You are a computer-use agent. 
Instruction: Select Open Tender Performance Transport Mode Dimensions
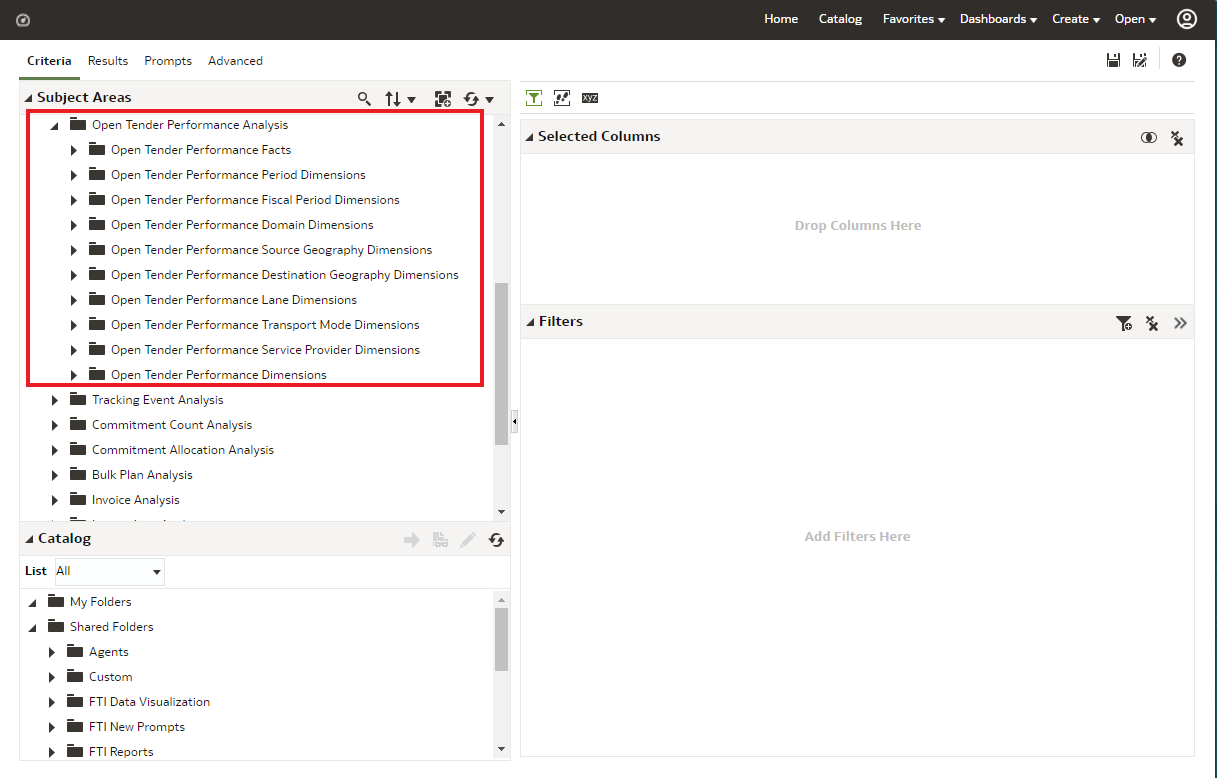coord(265,325)
